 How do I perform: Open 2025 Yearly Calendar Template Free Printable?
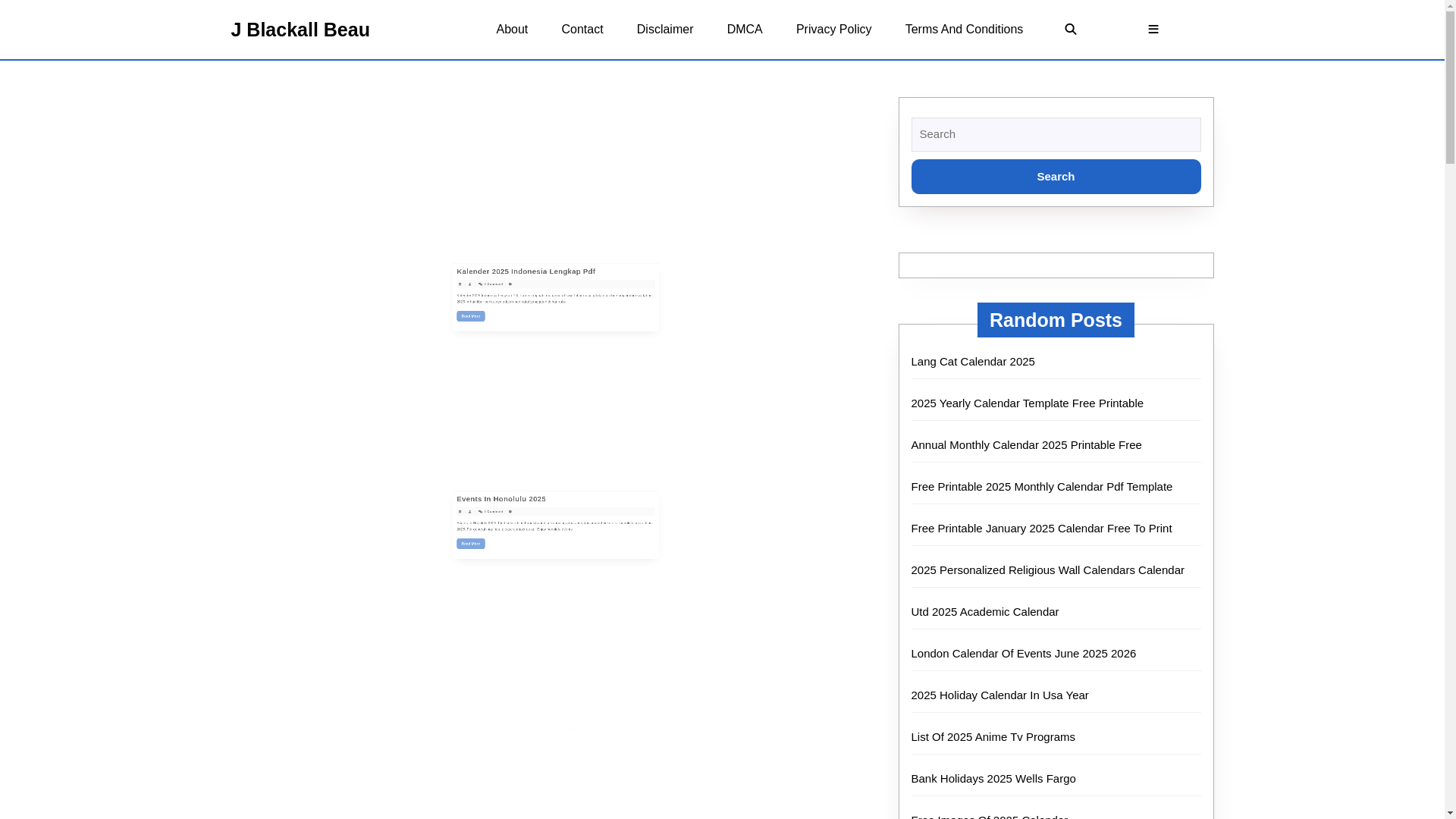1027,403
